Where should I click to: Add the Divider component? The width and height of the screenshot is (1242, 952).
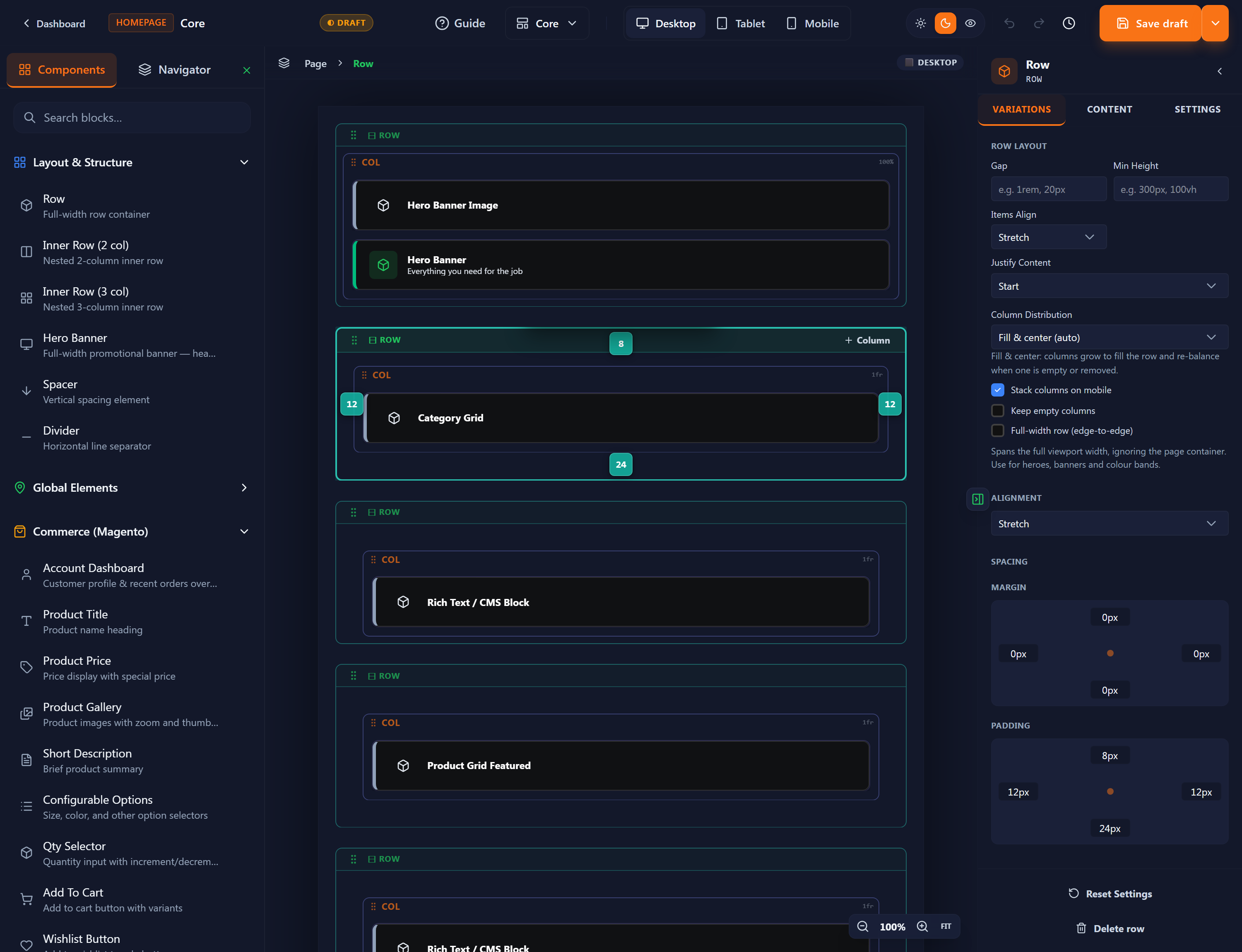tap(132, 438)
